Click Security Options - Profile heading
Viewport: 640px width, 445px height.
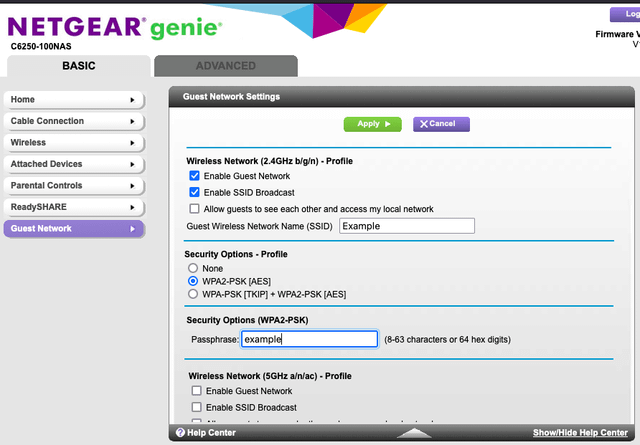(x=236, y=254)
